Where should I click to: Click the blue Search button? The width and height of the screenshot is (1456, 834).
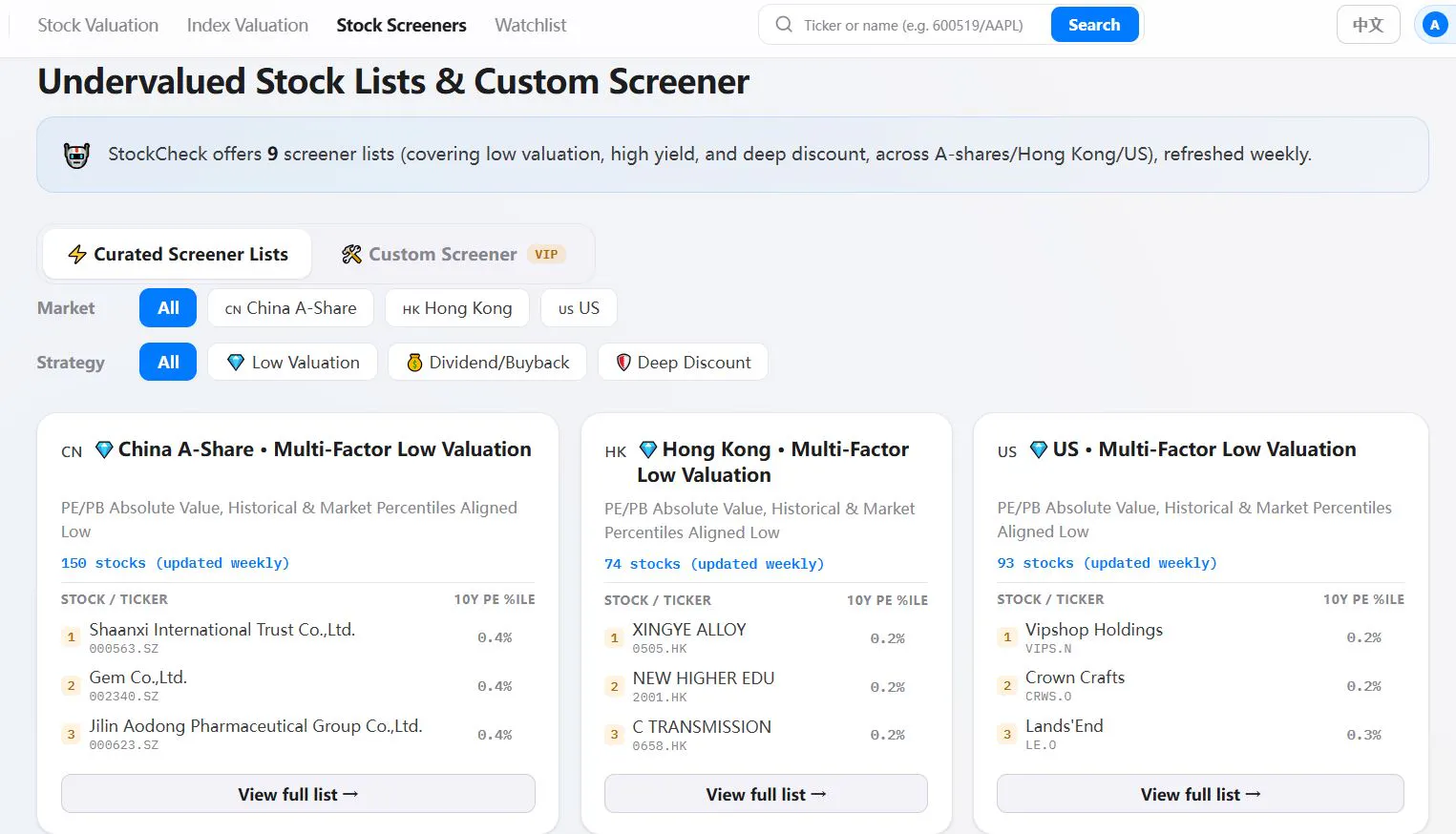click(1094, 25)
